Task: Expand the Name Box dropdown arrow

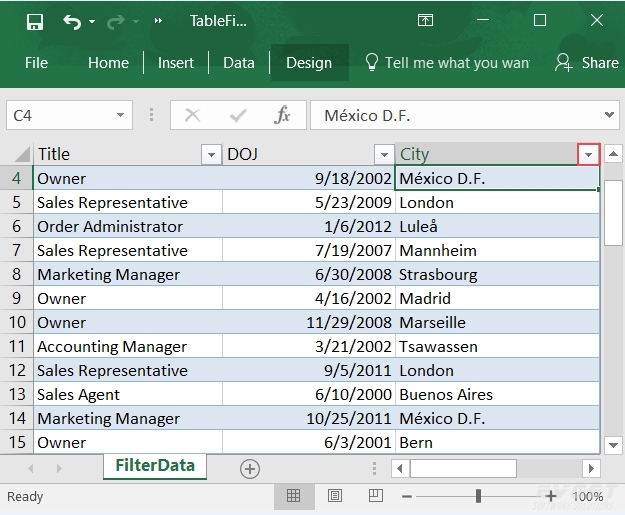Action: point(120,116)
